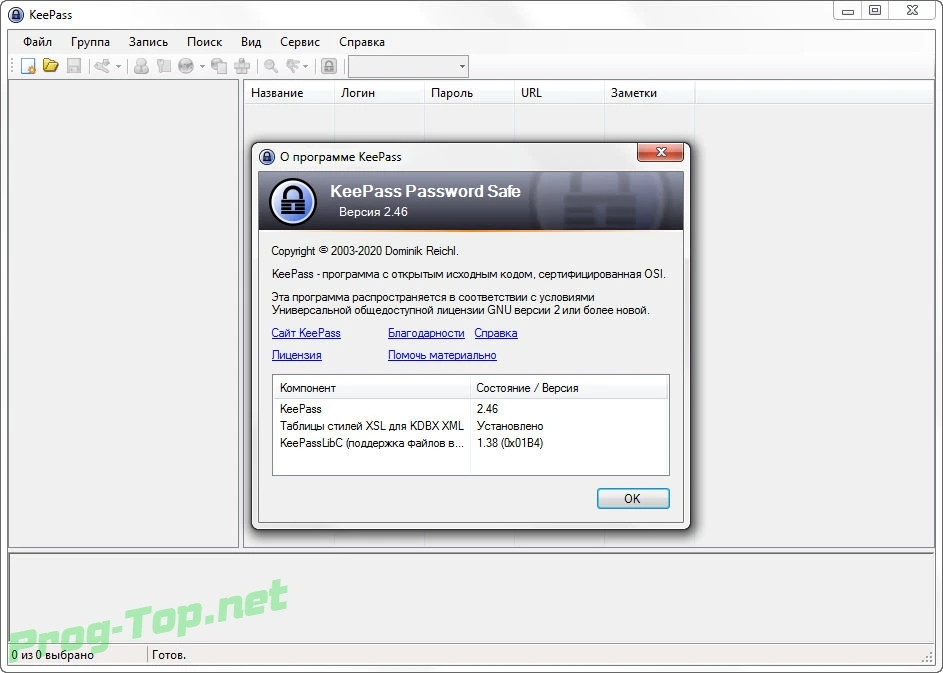Viewport: 943px width, 673px height.
Task: Click the Готов. status bar text
Action: [x=169, y=655]
